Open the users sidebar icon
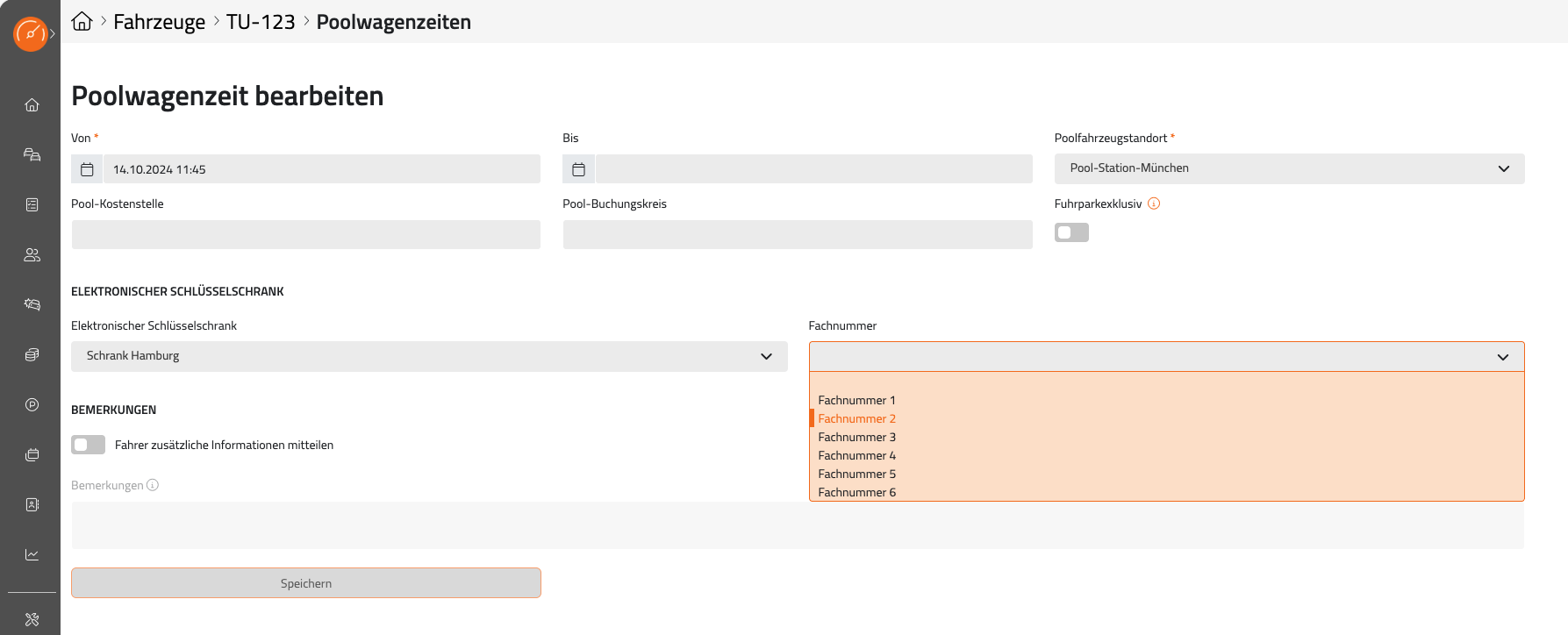Viewport: 1568px width, 635px height. click(x=32, y=255)
